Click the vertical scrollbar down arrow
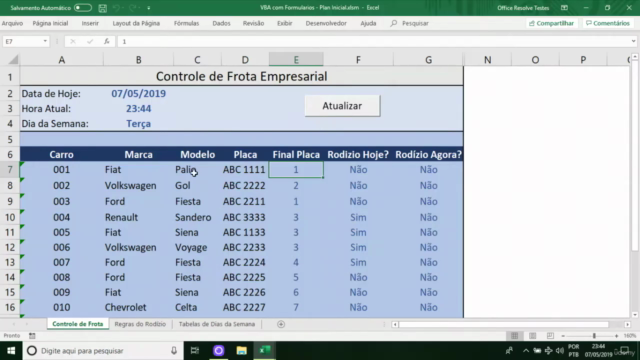The width and height of the screenshot is (640, 360). [635, 315]
